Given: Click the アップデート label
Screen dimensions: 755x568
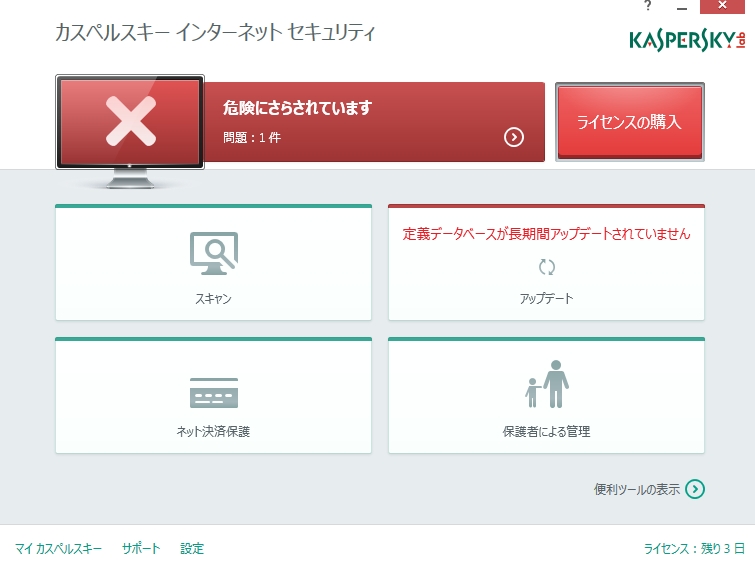Looking at the screenshot, I should (547, 298).
